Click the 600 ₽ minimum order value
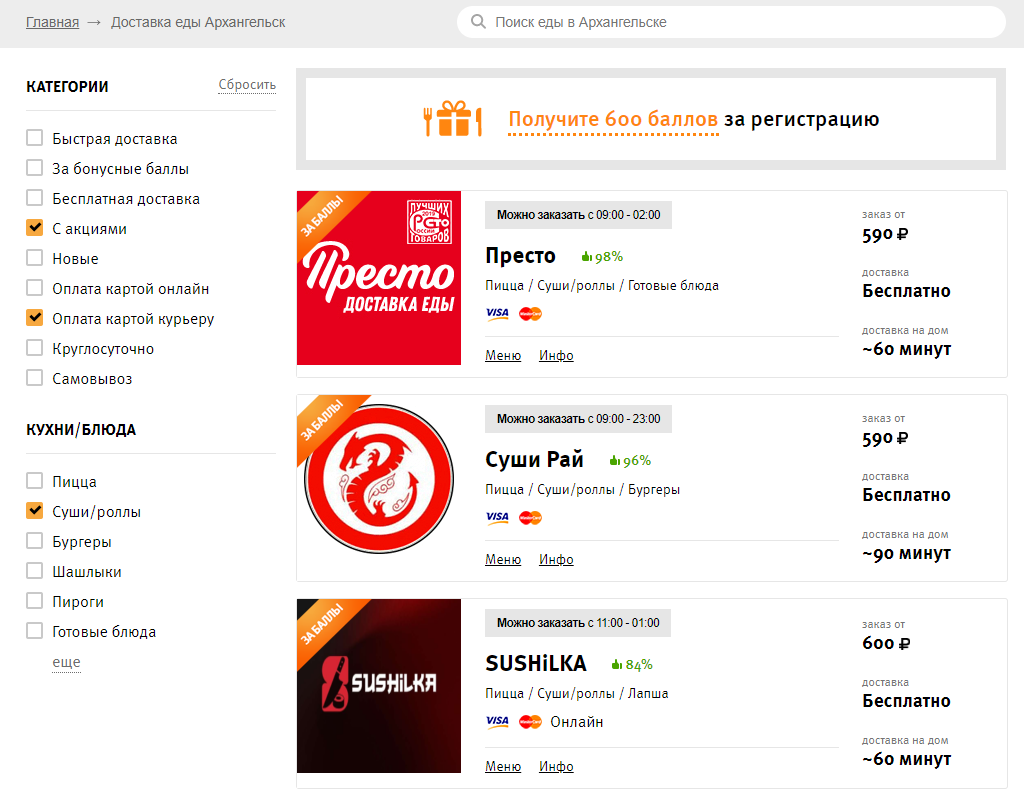This screenshot has width=1024, height=803. click(x=886, y=644)
